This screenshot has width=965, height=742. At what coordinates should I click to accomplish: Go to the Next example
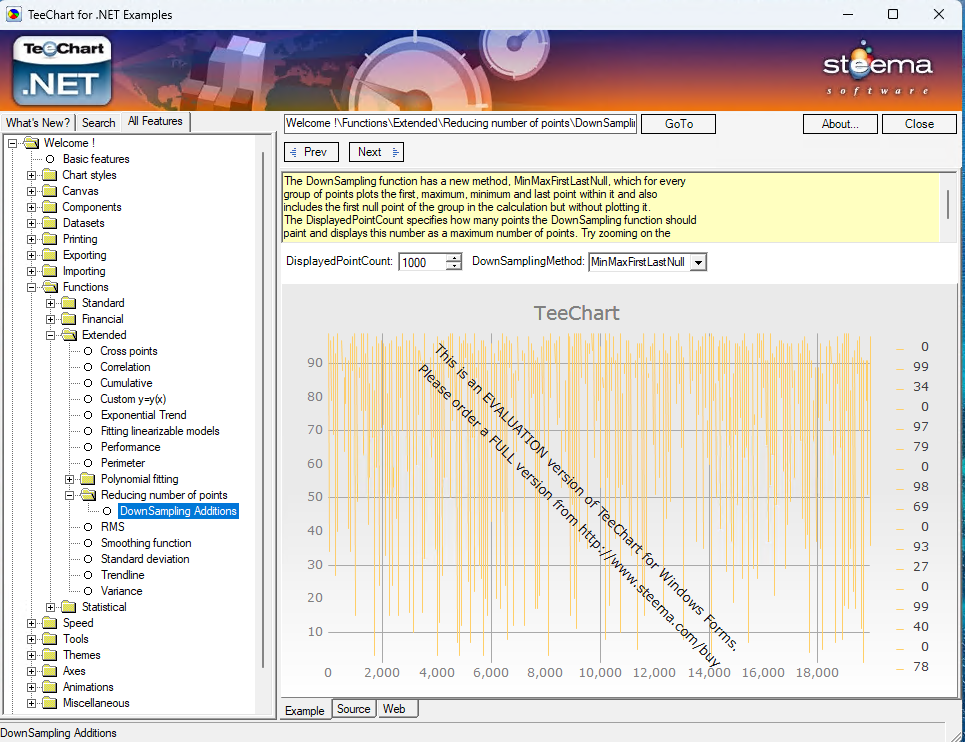tap(376, 152)
